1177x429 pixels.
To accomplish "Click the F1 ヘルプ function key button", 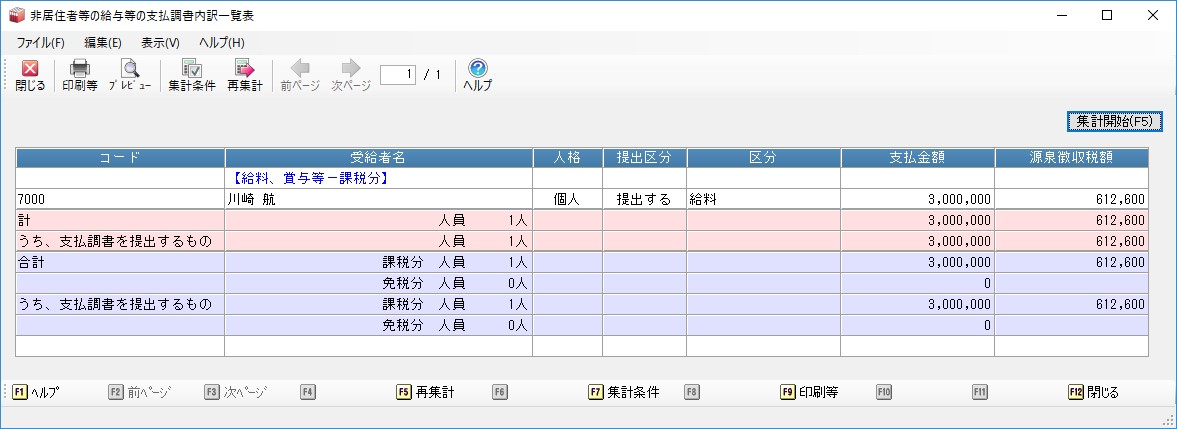I will click(x=36, y=393).
